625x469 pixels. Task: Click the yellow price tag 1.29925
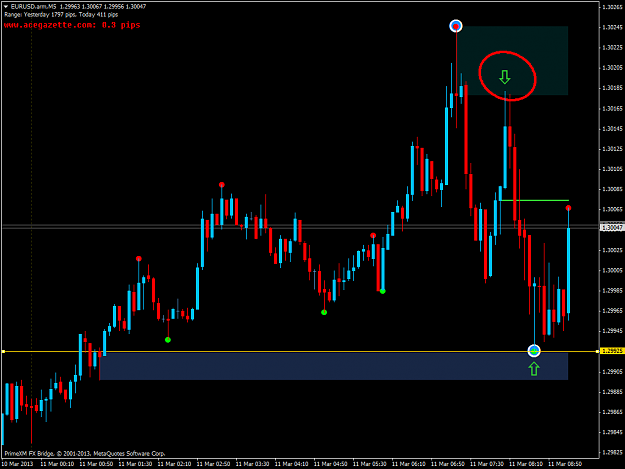coord(612,351)
